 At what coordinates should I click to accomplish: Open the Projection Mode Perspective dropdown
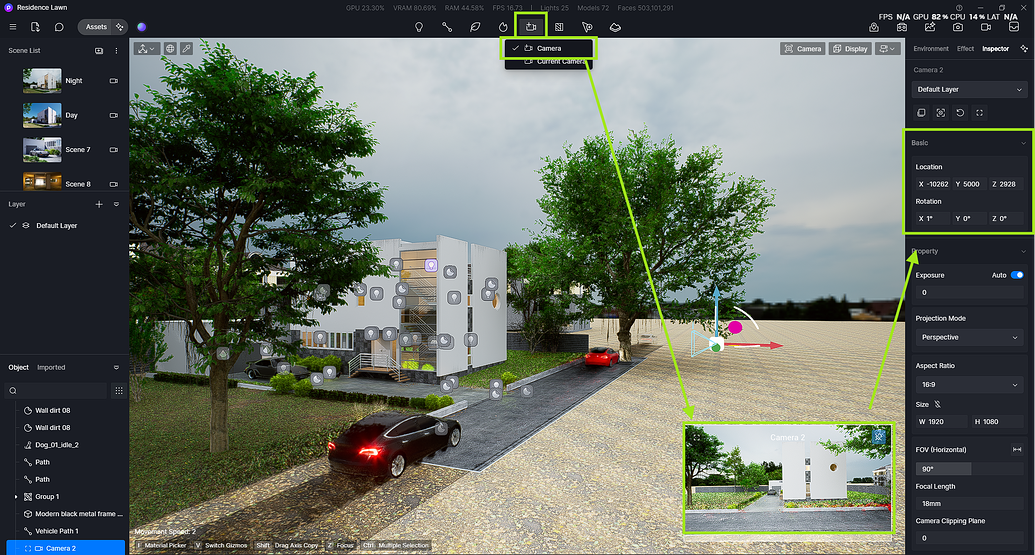click(x=969, y=337)
